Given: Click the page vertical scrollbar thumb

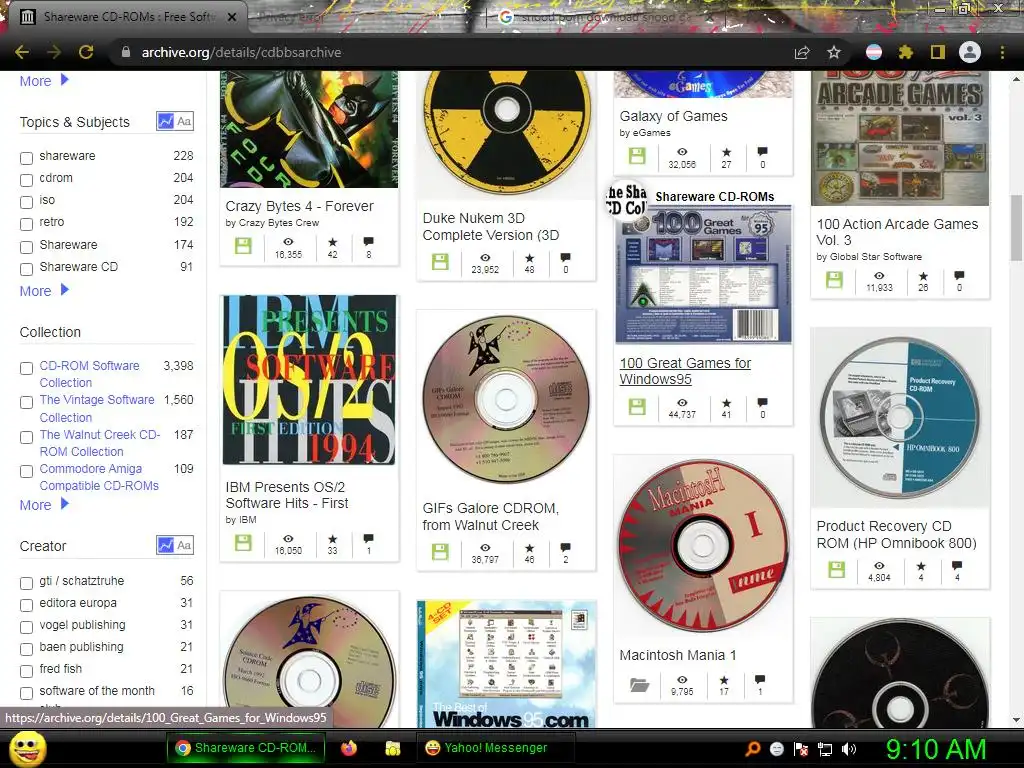Looking at the screenshot, I should tap(1016, 227).
